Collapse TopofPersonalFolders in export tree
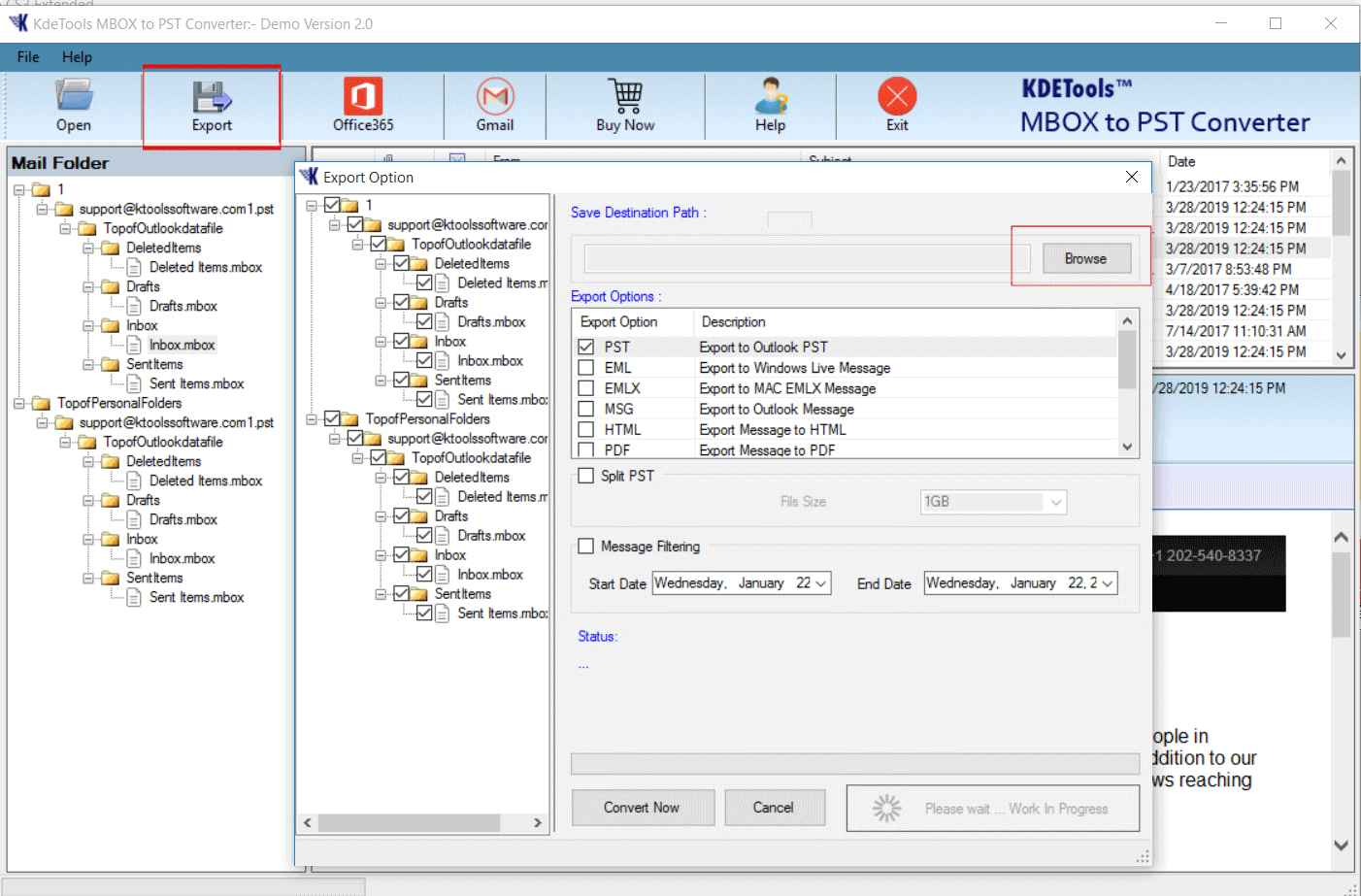The height and width of the screenshot is (896, 1361). pyautogui.click(x=312, y=418)
